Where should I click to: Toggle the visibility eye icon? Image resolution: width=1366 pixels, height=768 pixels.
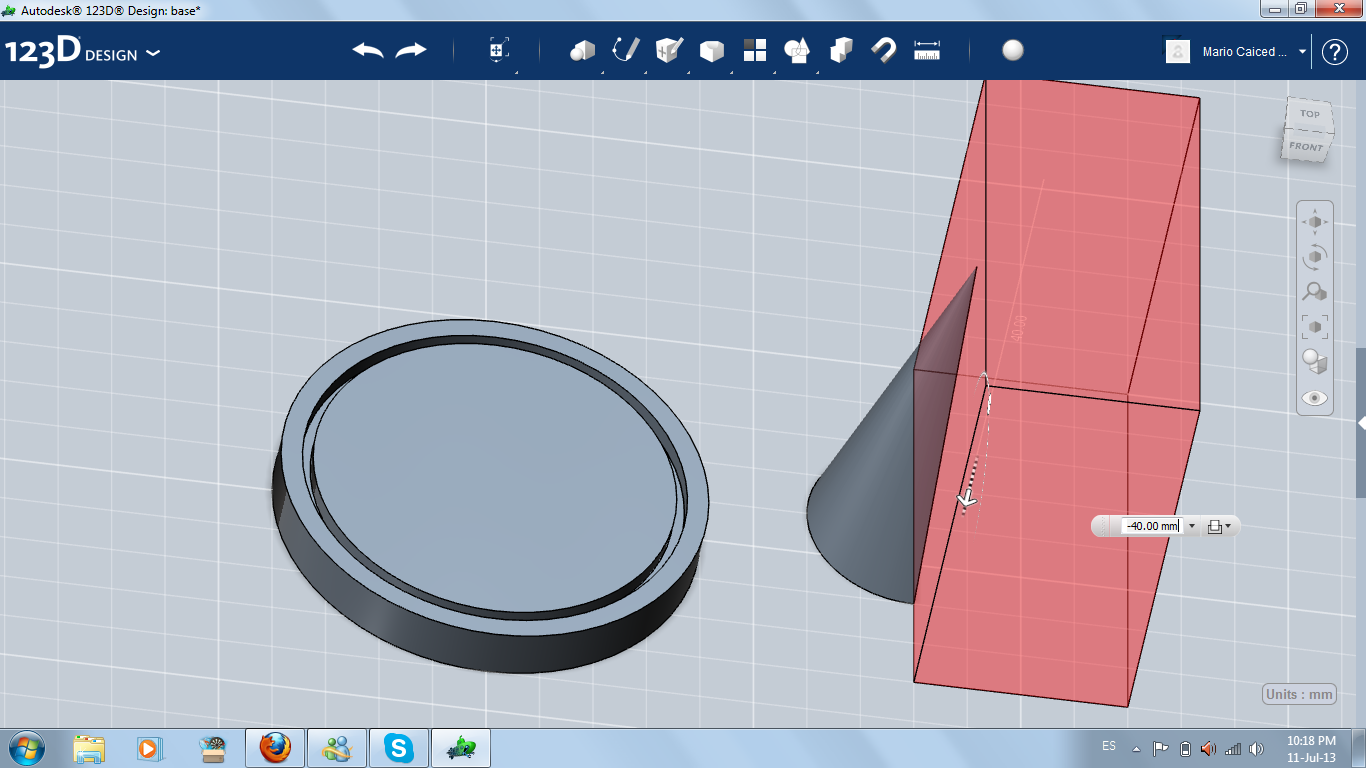(1314, 398)
